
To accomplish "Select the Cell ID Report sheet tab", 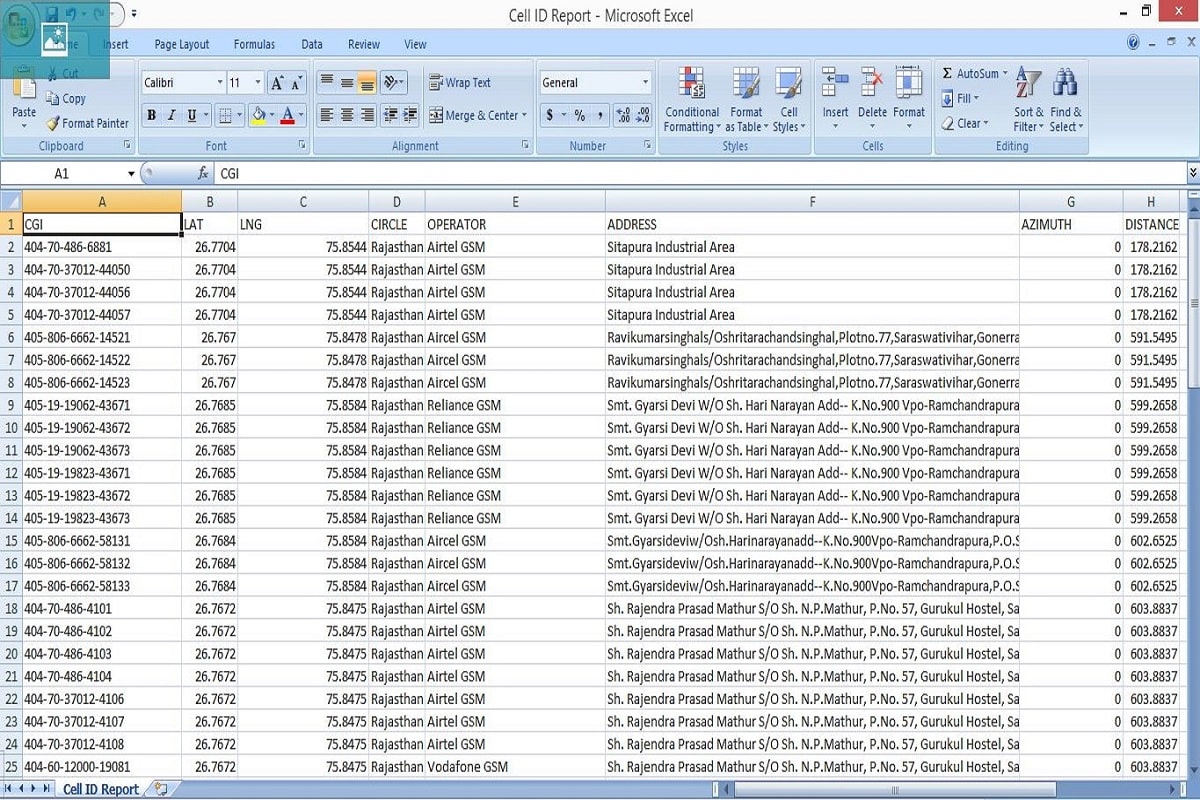I will (x=100, y=789).
